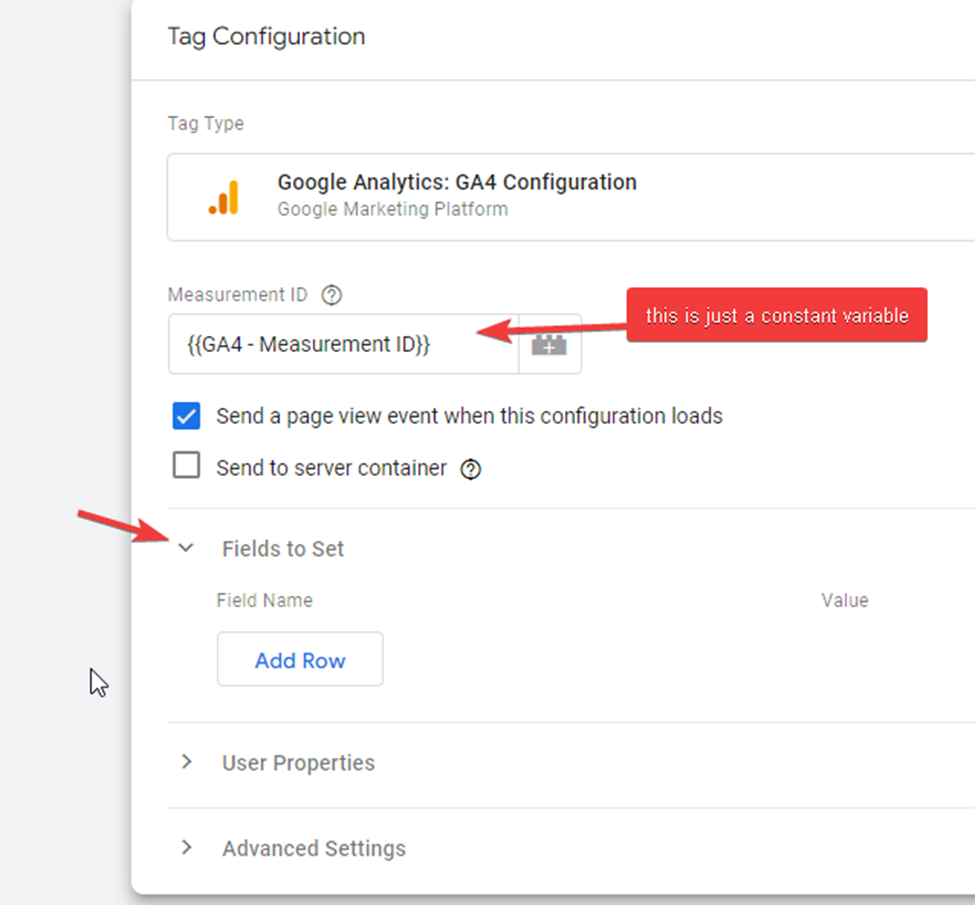Click the Google Analytics bar chart logo

(224, 197)
